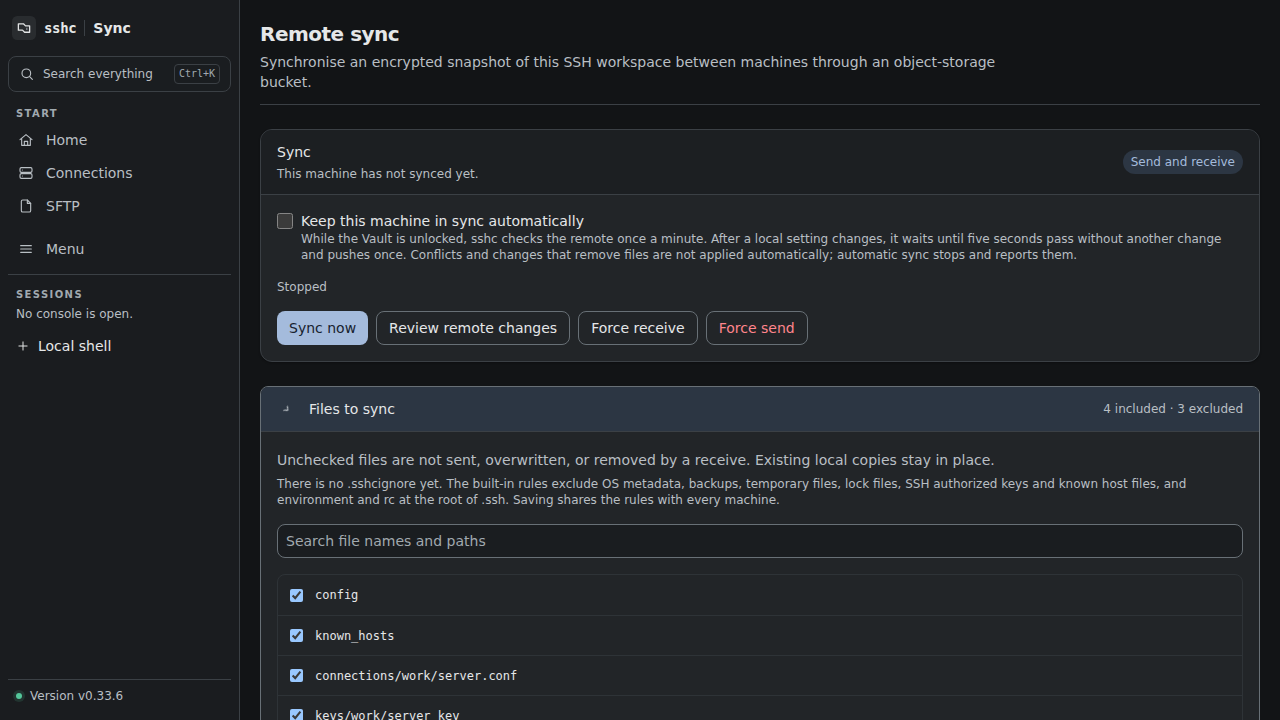Click the Send and receive badge
Viewport: 1280px width, 720px height.
tap(1183, 162)
